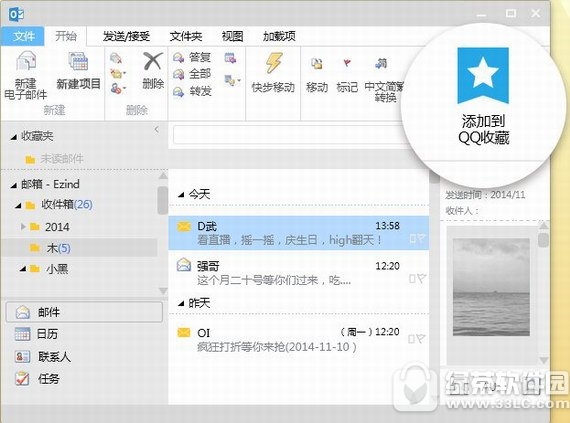570x423 pixels.
Task: Open the File (文件) tab
Action: 23,36
